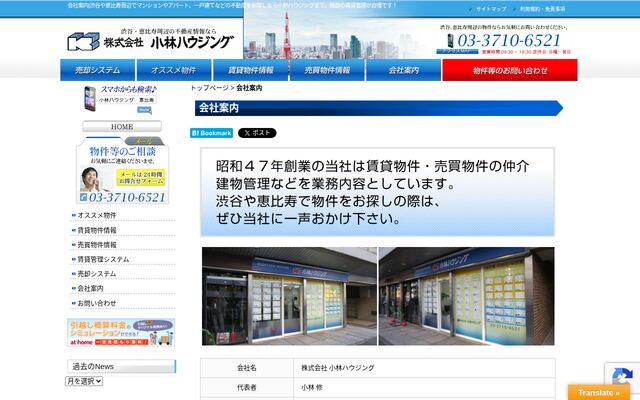
Task: Open the 売買物件情報 navigation tab
Action: (x=327, y=70)
